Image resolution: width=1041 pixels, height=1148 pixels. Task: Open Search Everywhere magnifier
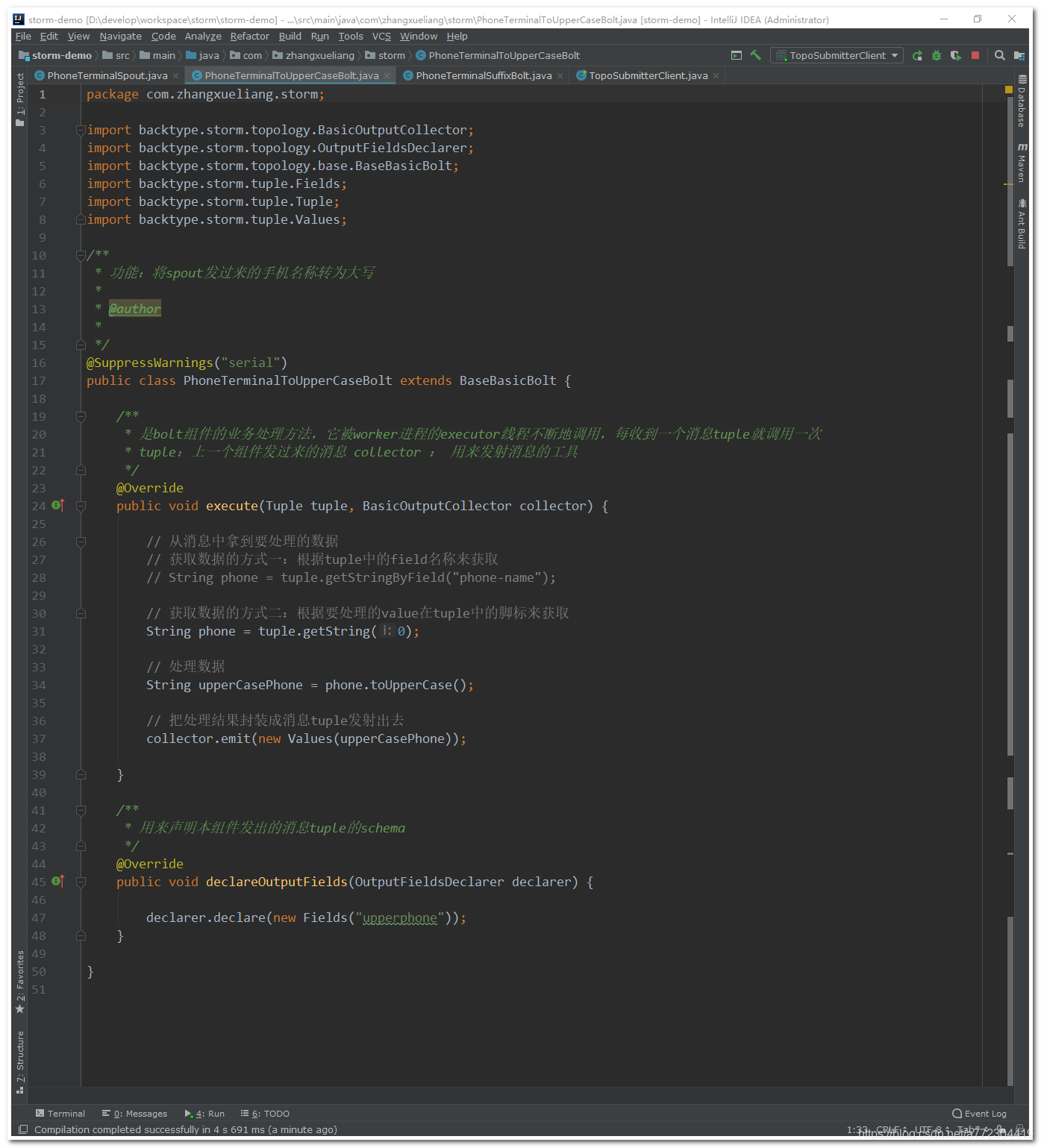(1000, 54)
